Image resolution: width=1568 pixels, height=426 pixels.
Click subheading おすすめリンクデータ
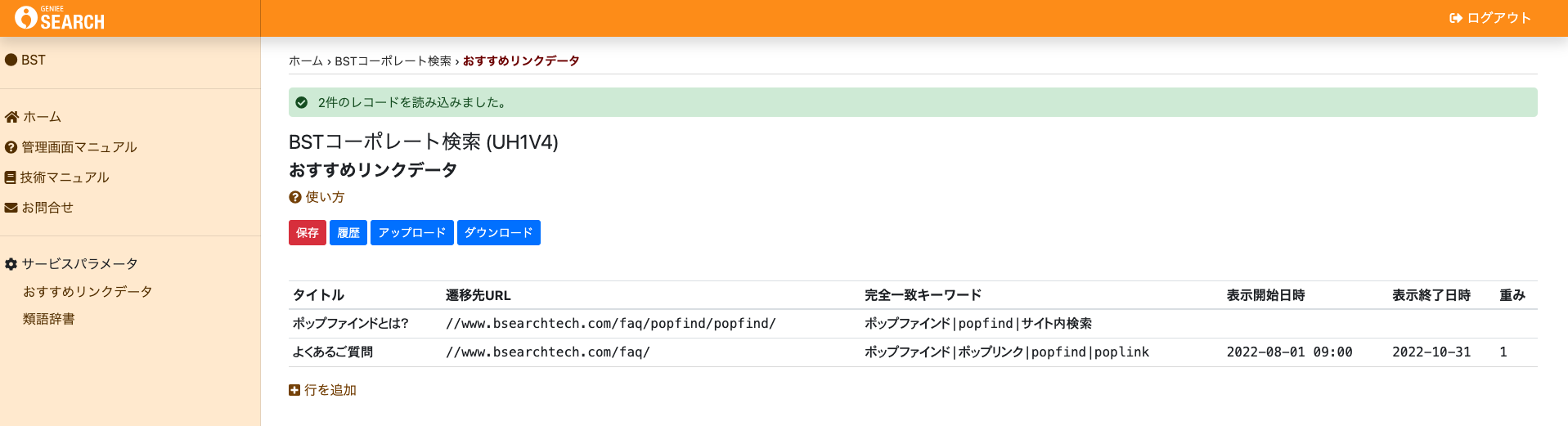[373, 170]
